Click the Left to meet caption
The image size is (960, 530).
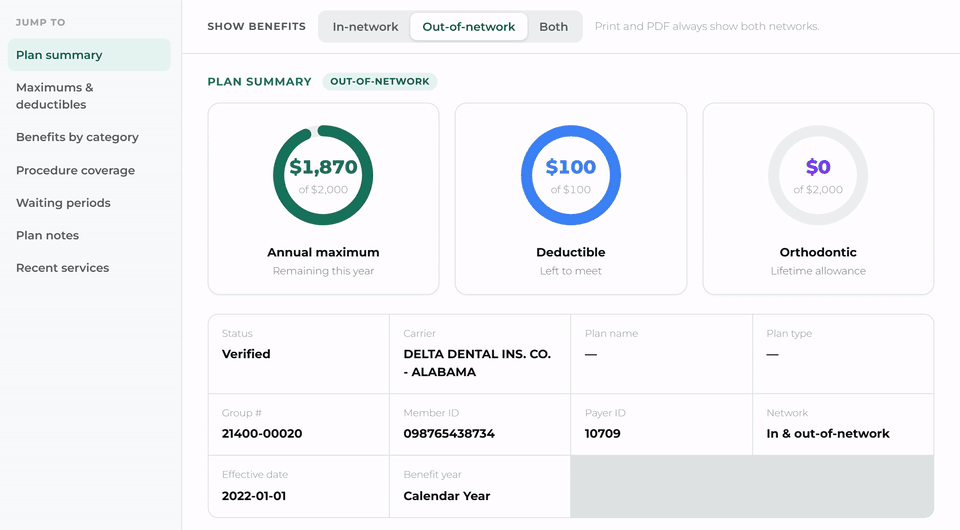[571, 271]
